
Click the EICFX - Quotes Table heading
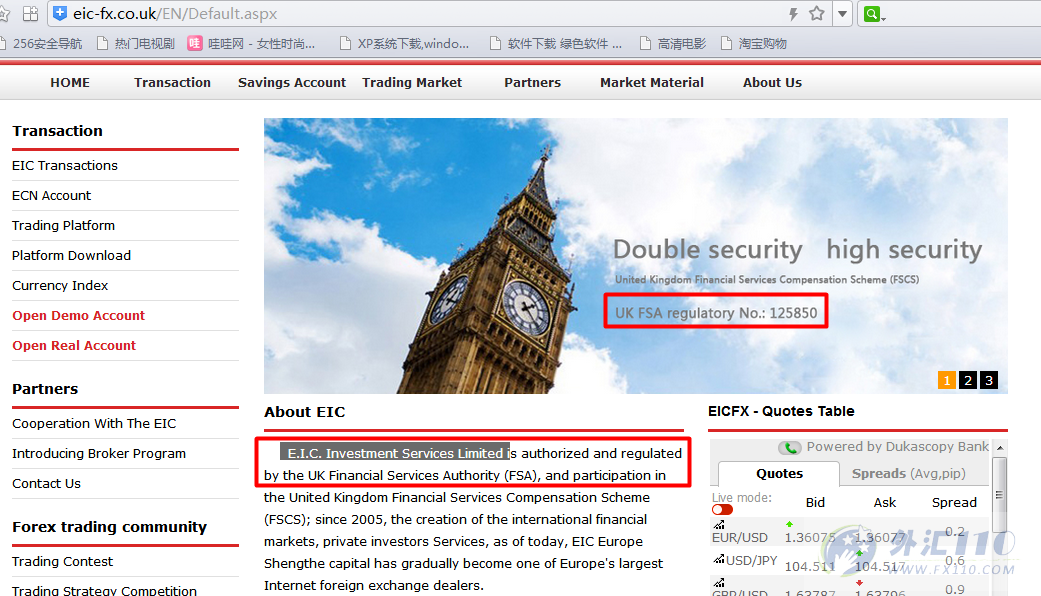click(781, 411)
